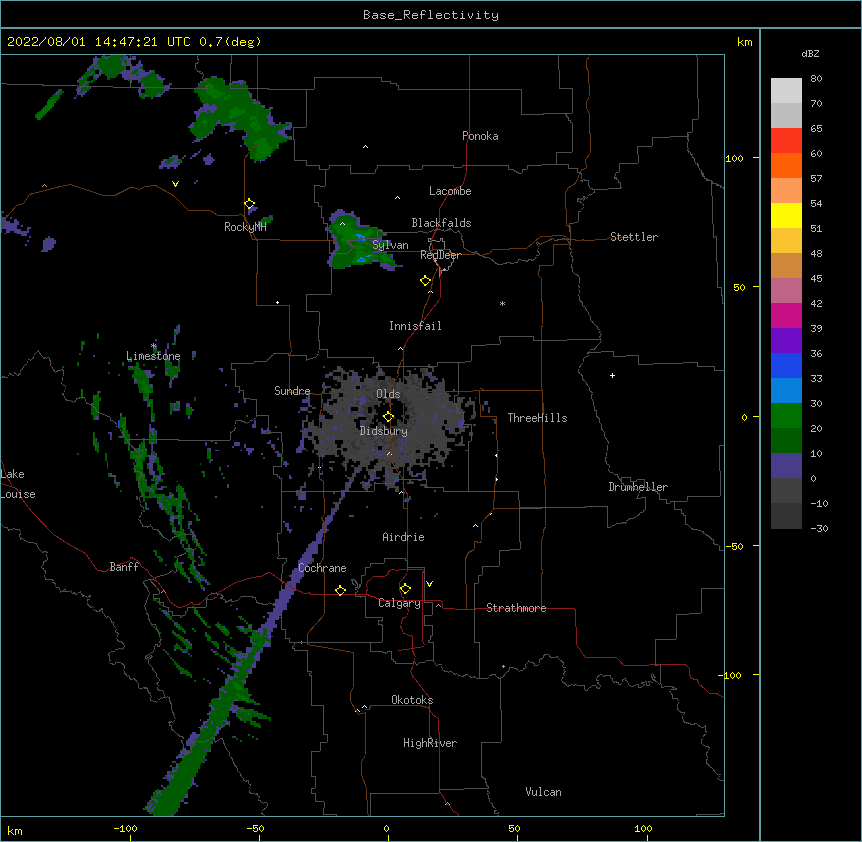This screenshot has height=842, width=862.
Task: Click the 0 tick on the bottom km axis
Action: pyautogui.click(x=386, y=828)
